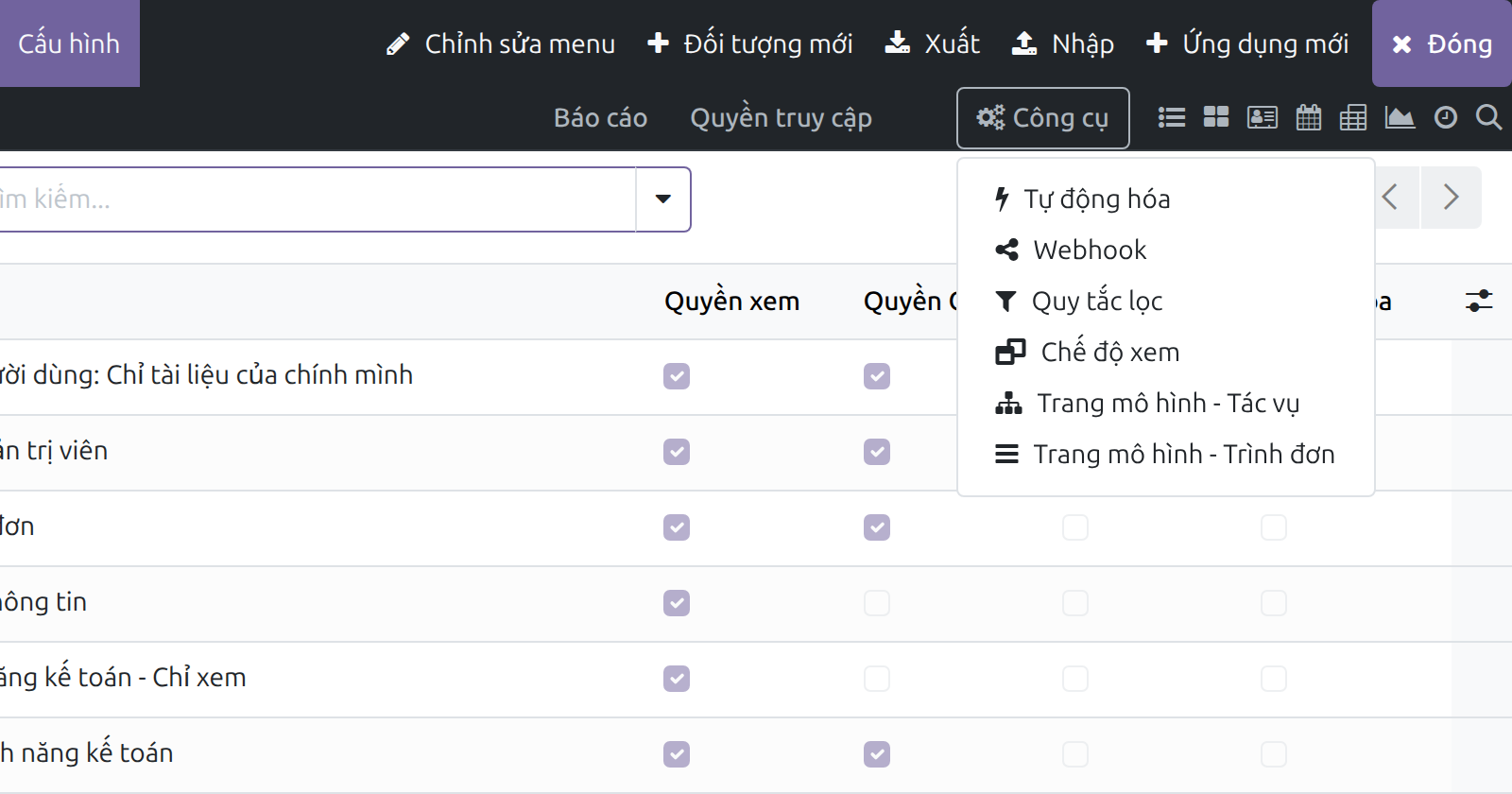Open optional columns settings icon

point(1479,302)
